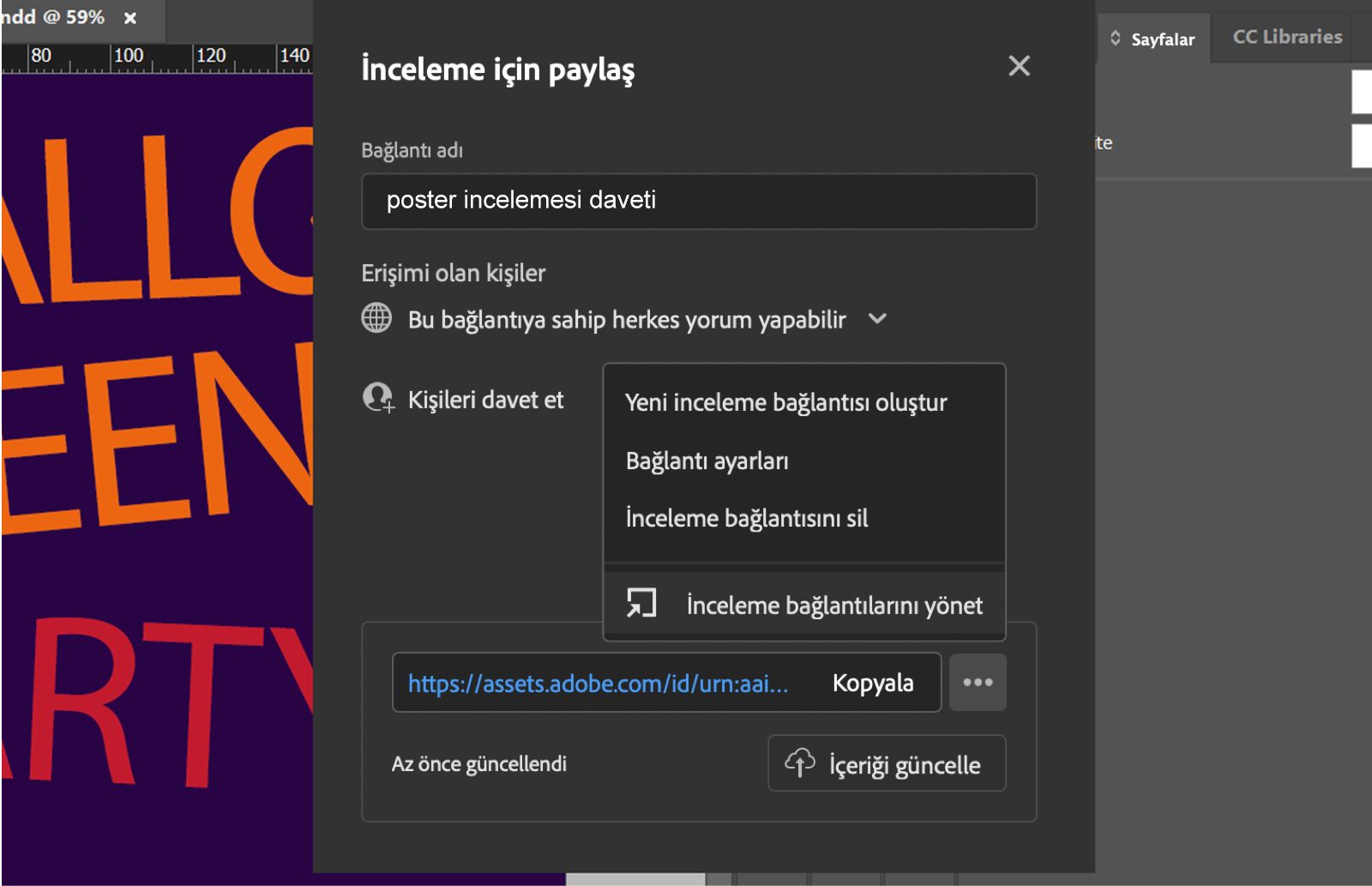The height and width of the screenshot is (886, 1372).
Task: Click the cloud upload icon
Action: tap(799, 762)
